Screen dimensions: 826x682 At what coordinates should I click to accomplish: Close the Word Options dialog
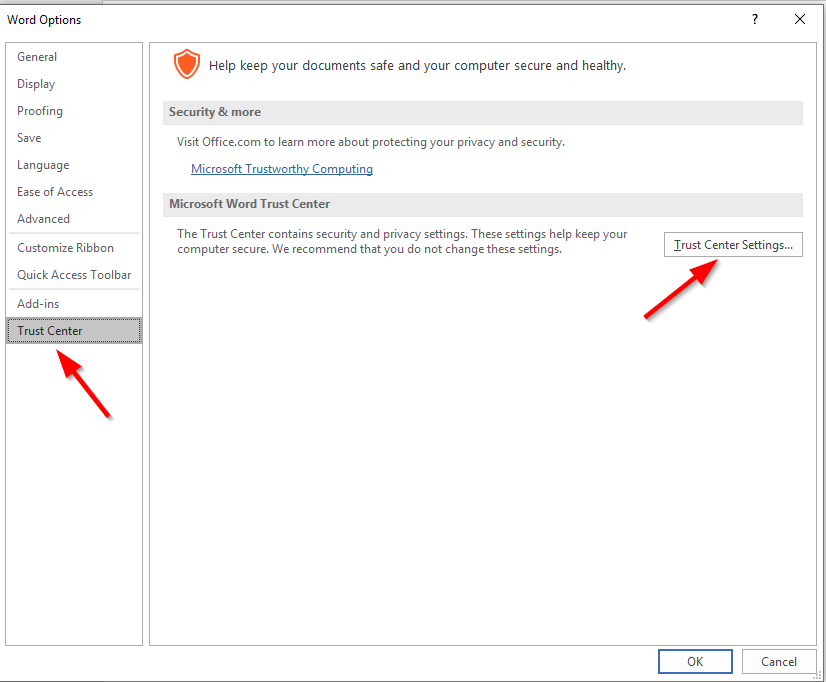point(800,19)
